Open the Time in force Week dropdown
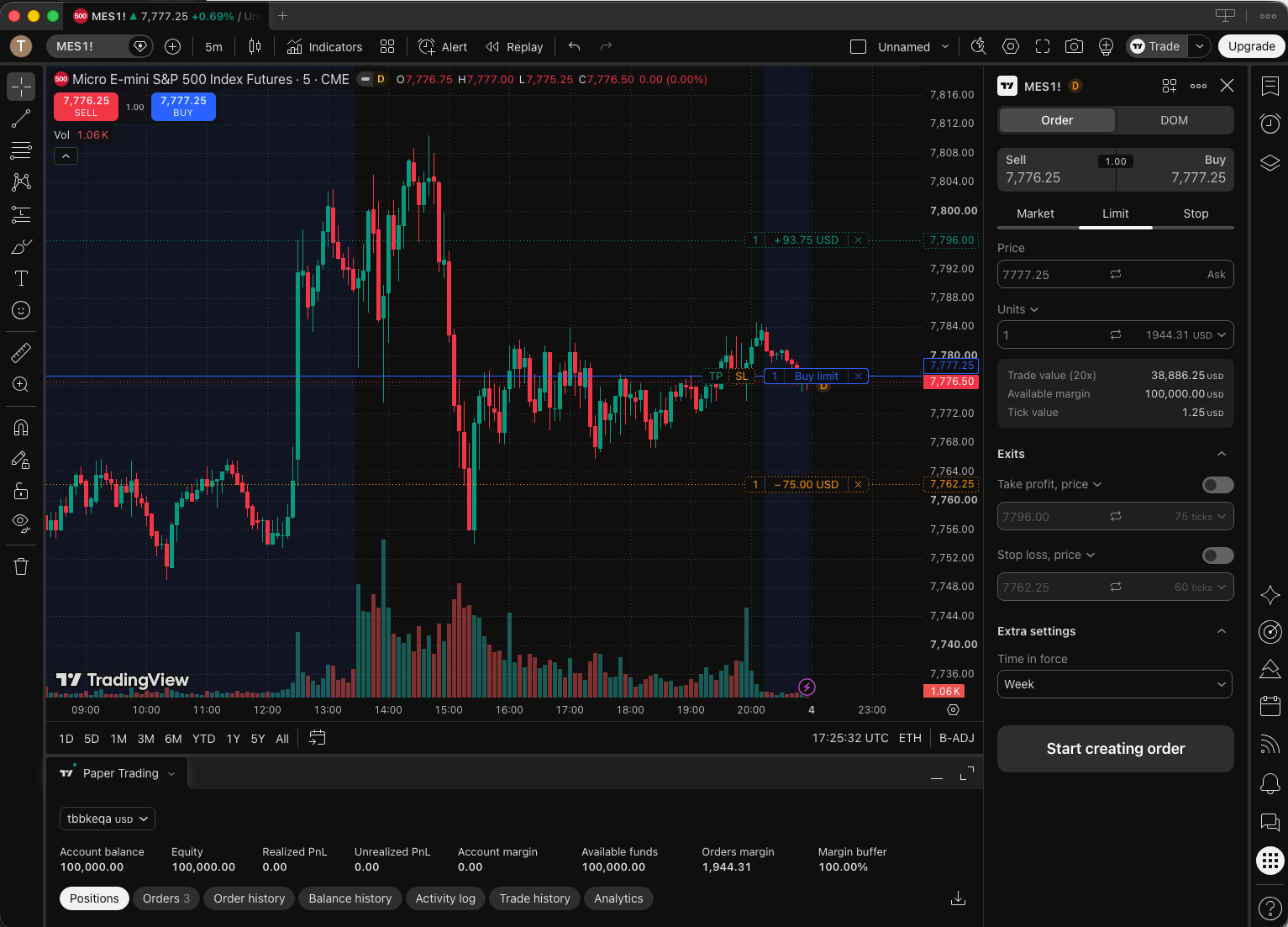This screenshot has width=1288, height=927. [x=1115, y=684]
